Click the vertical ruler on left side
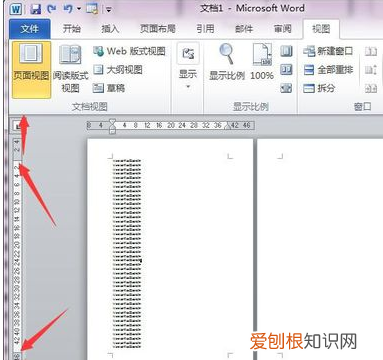Screen dimensions: 383x360 16,248
